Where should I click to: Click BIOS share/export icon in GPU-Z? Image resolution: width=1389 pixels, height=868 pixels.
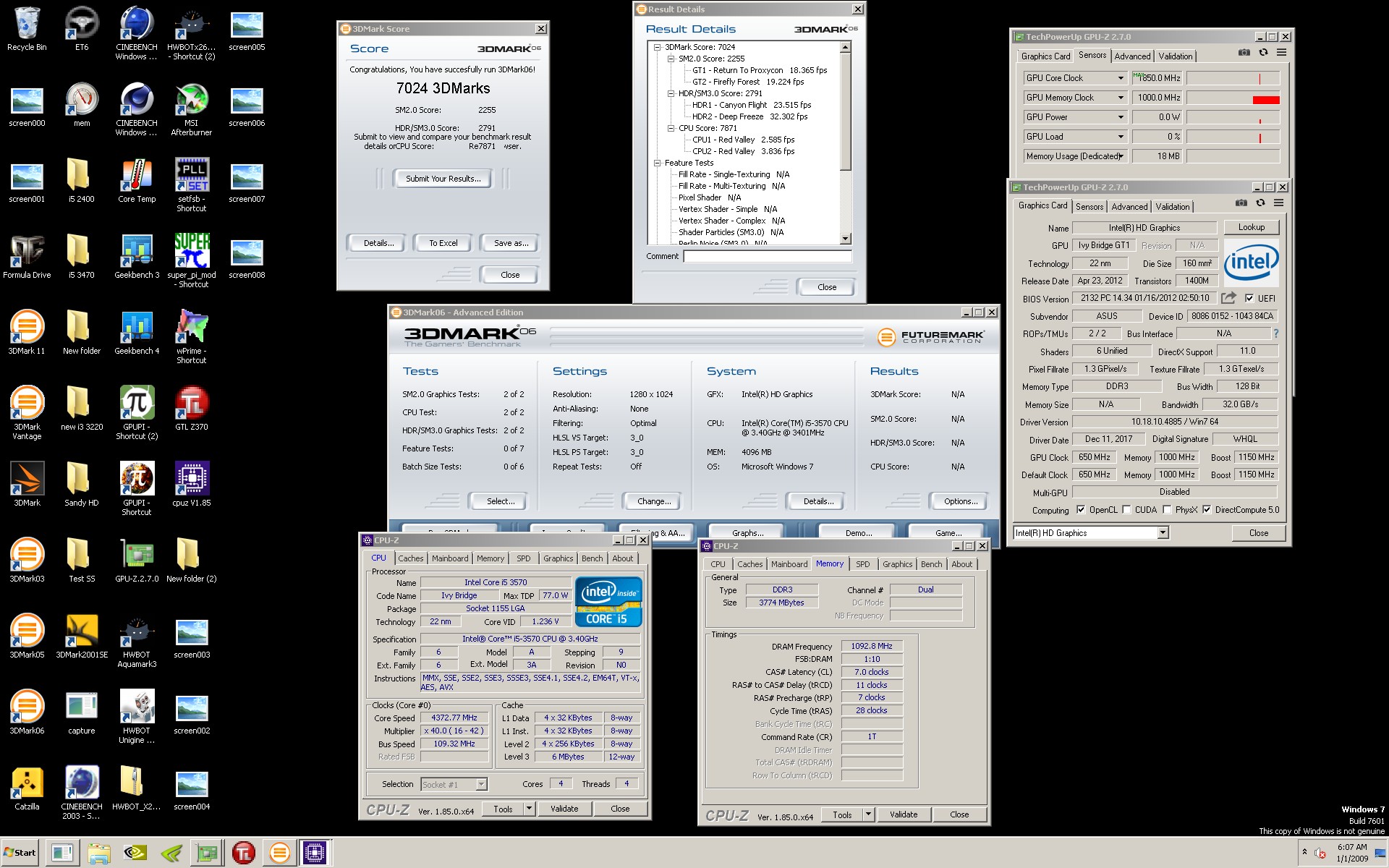1228,298
